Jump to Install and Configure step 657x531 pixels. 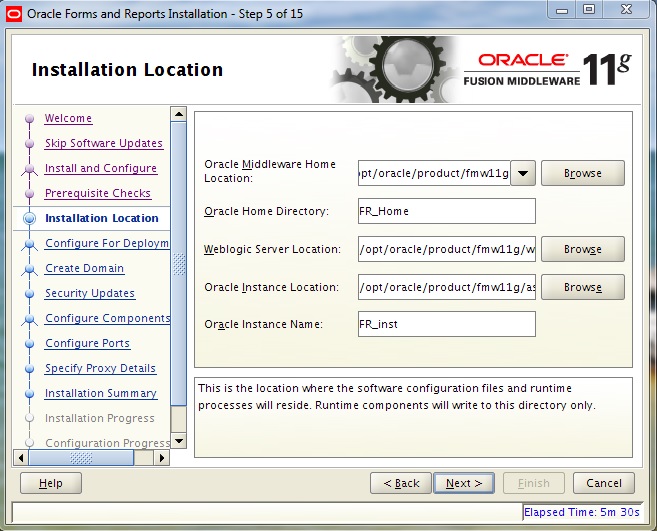pyautogui.click(x=100, y=169)
